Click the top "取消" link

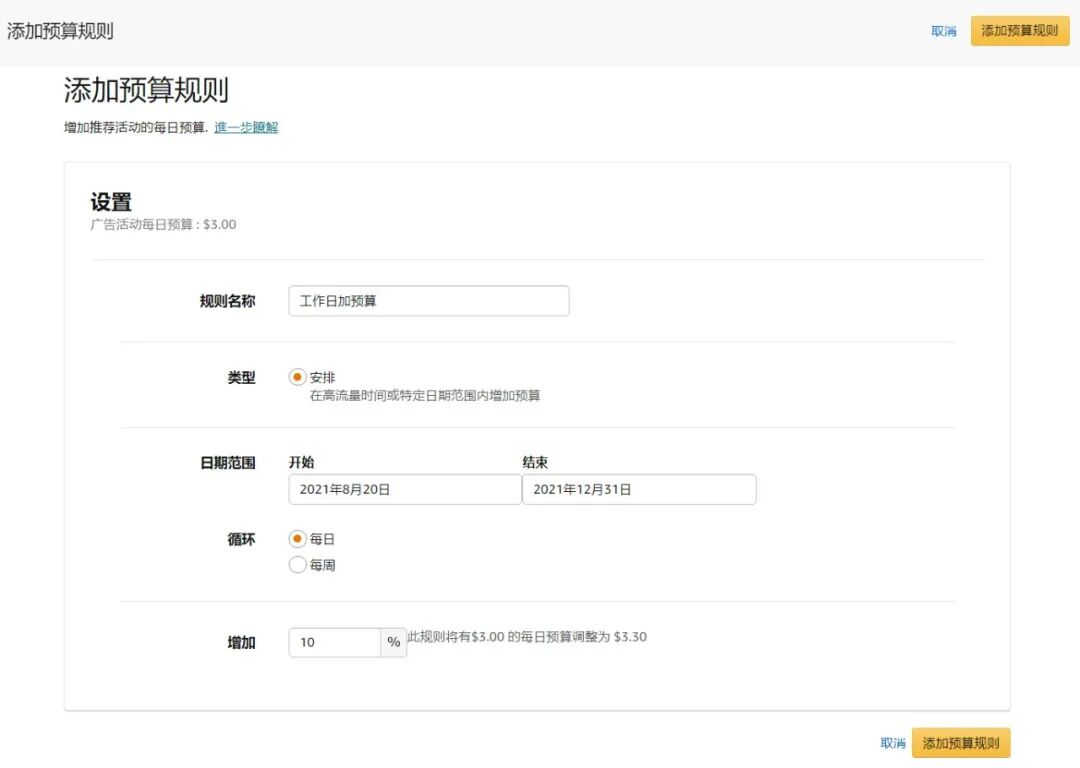click(x=944, y=31)
